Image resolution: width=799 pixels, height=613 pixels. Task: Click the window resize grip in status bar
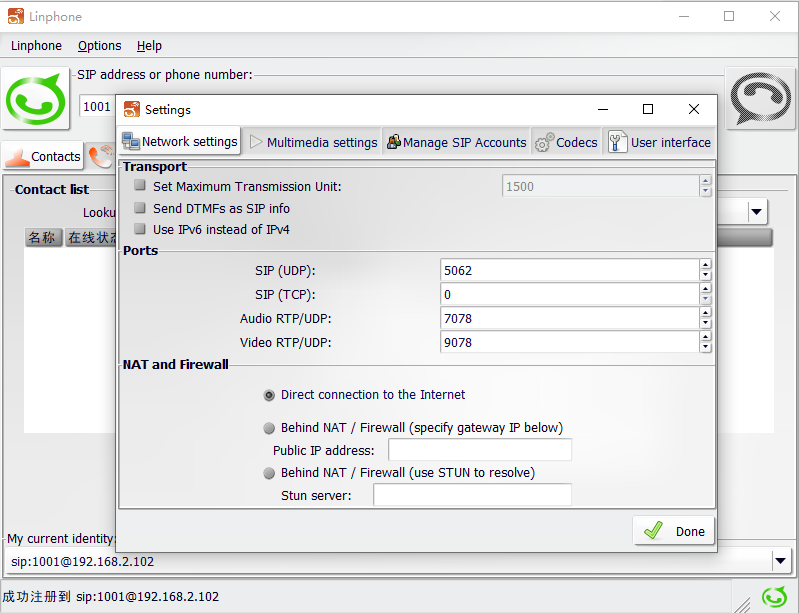742,604
